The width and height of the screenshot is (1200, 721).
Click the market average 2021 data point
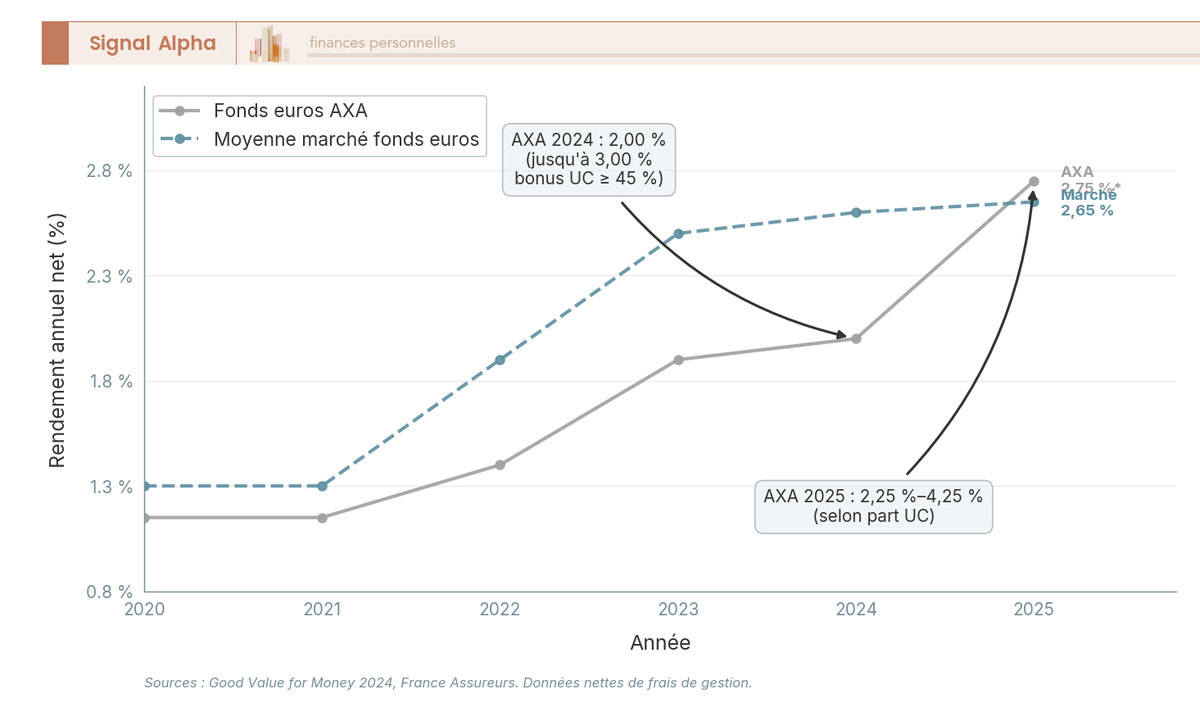click(x=322, y=486)
